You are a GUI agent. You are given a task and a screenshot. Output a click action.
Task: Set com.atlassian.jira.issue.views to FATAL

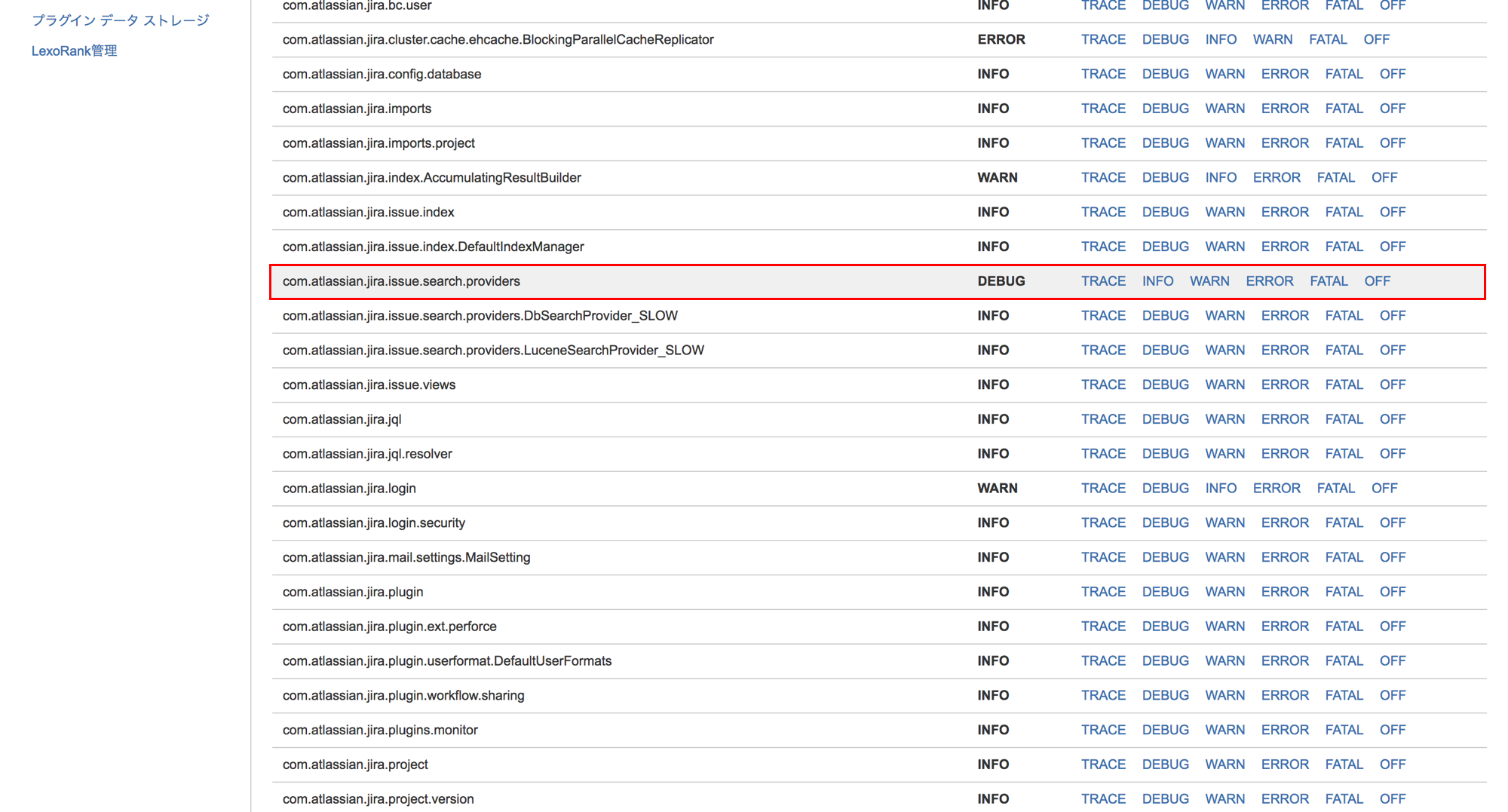coord(1344,385)
